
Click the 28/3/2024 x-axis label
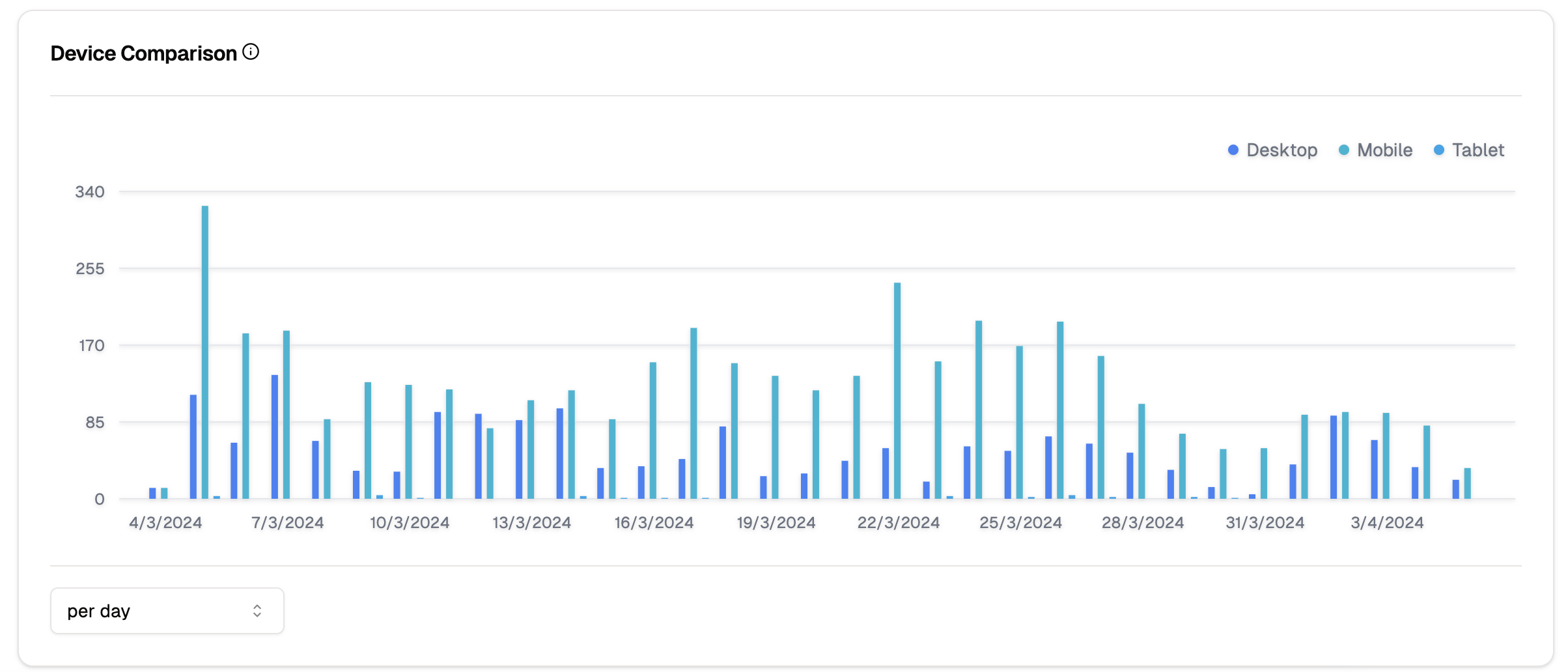pos(1143,523)
